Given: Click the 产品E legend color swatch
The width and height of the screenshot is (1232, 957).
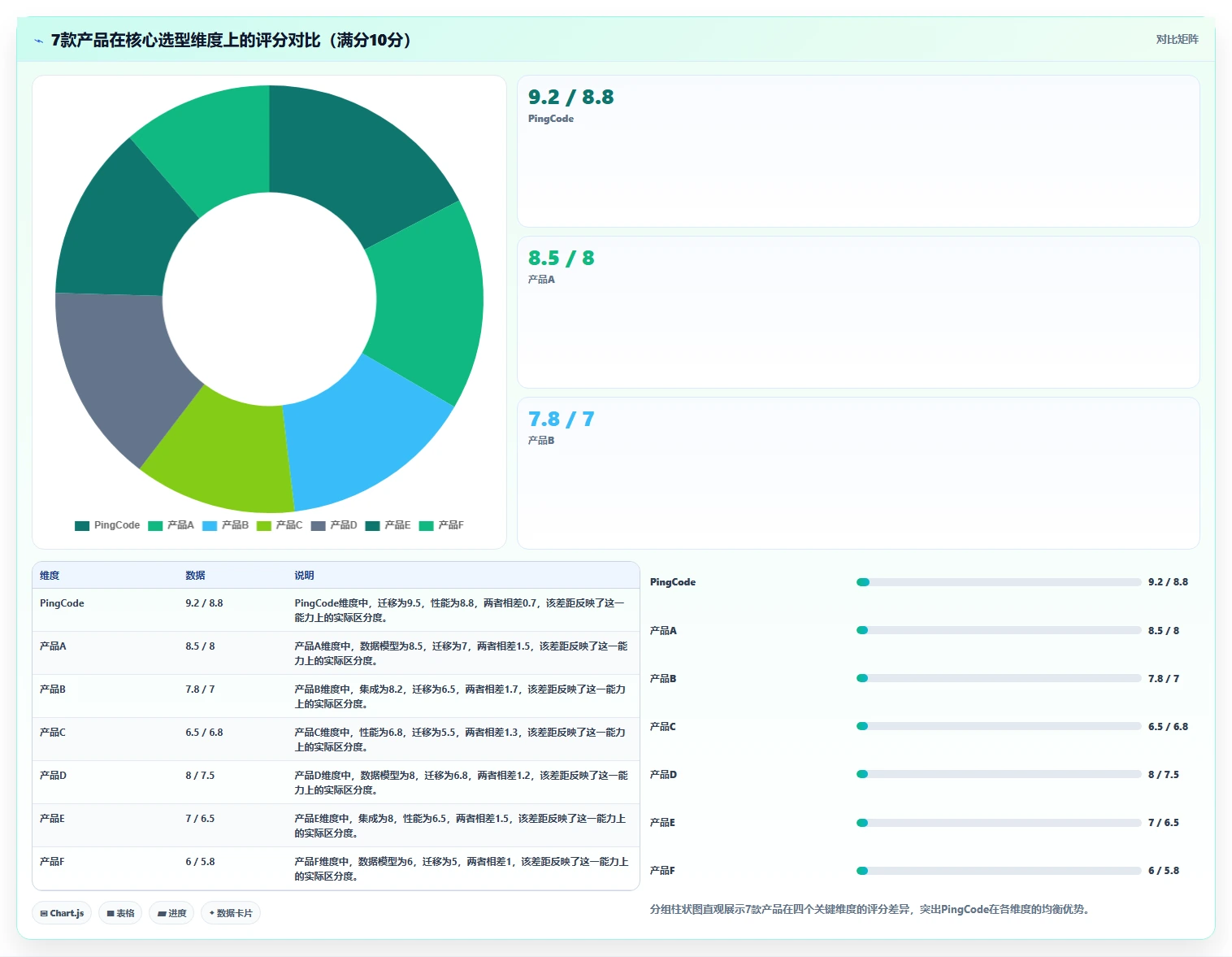Looking at the screenshot, I should pos(372,526).
